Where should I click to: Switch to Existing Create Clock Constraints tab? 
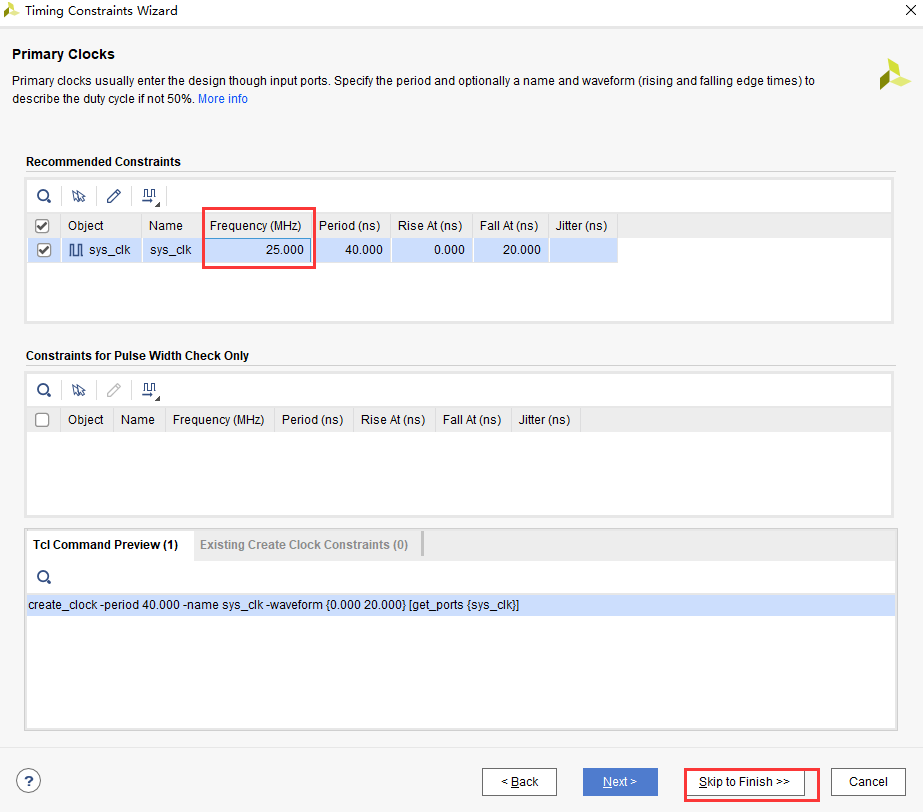coord(304,545)
